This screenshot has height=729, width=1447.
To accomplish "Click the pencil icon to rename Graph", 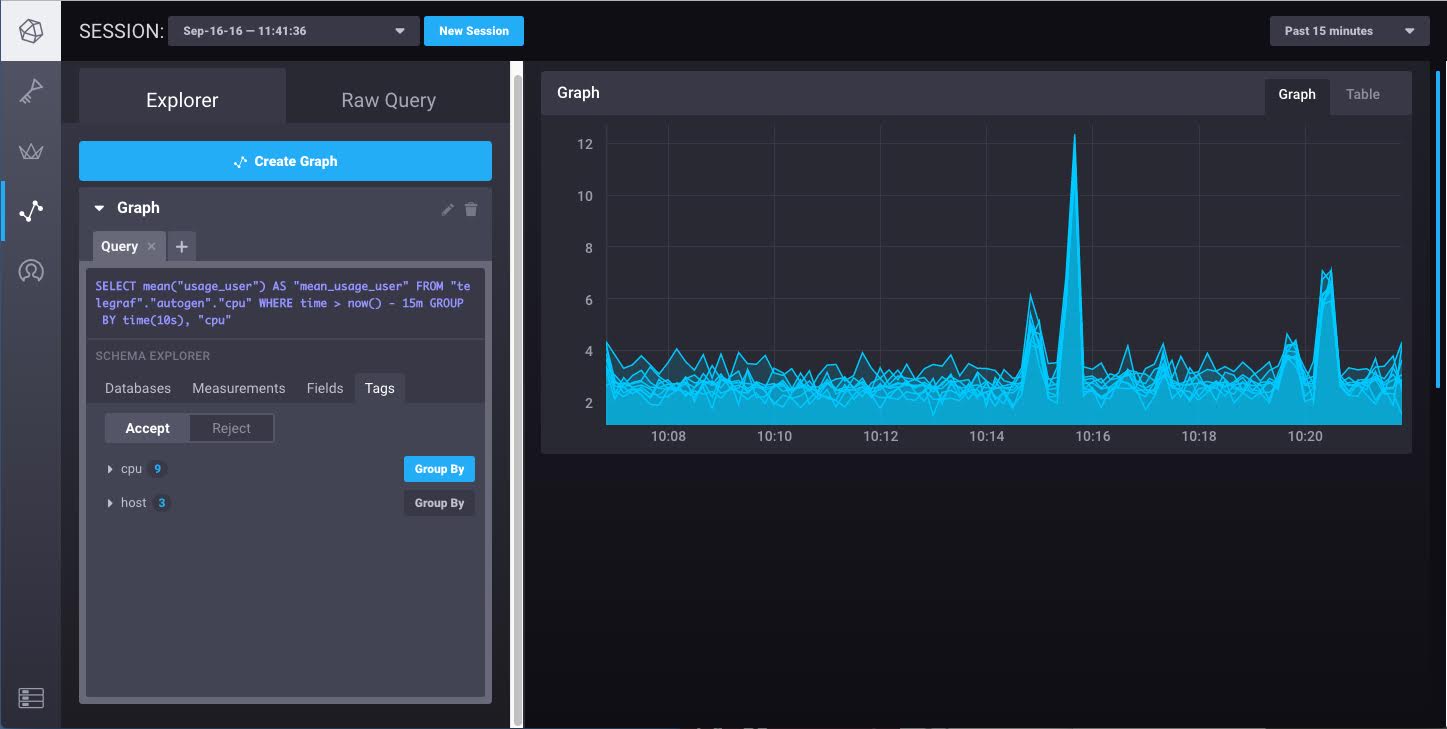I will [447, 209].
